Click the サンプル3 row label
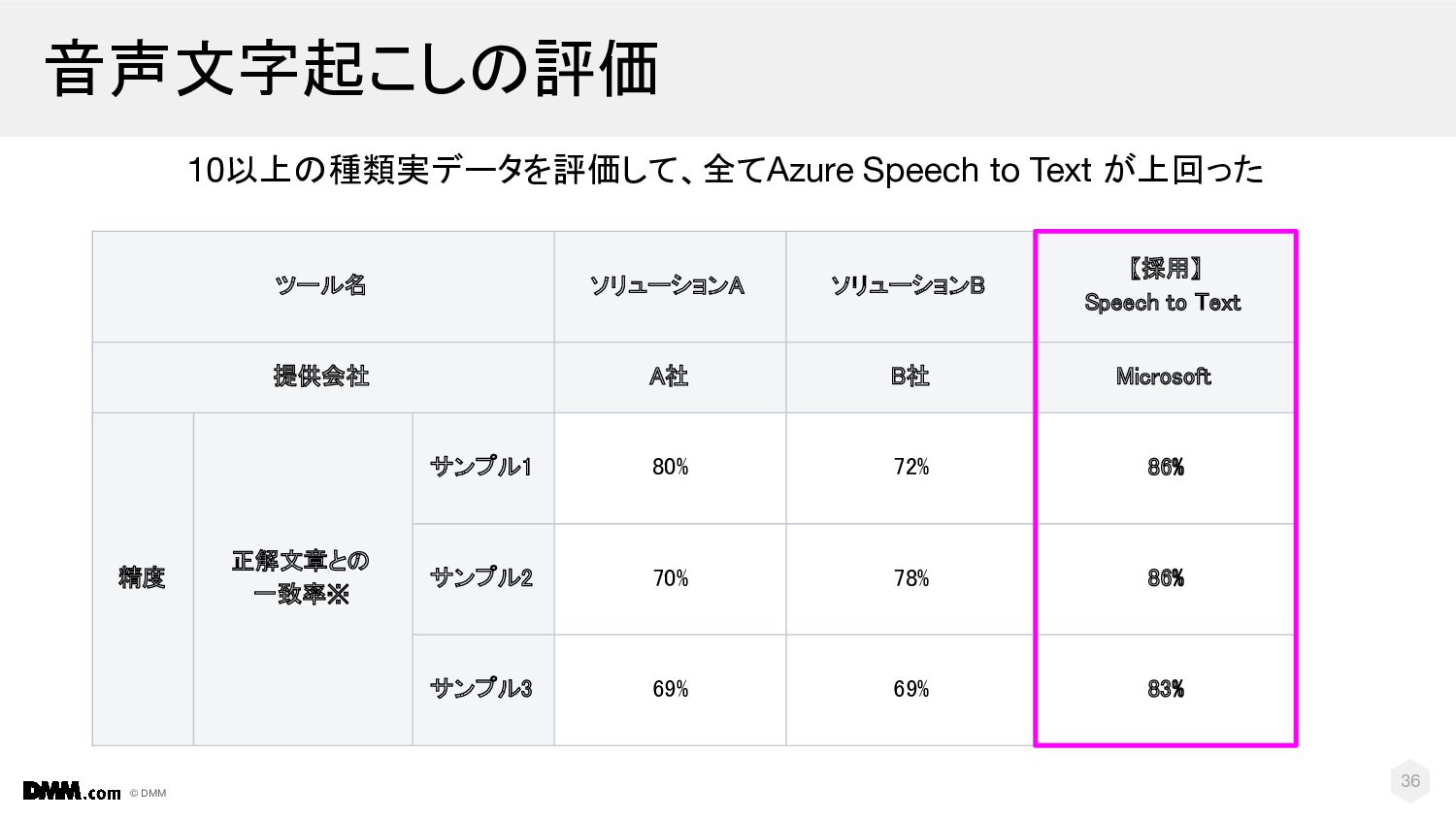1456x819 pixels. 483,690
